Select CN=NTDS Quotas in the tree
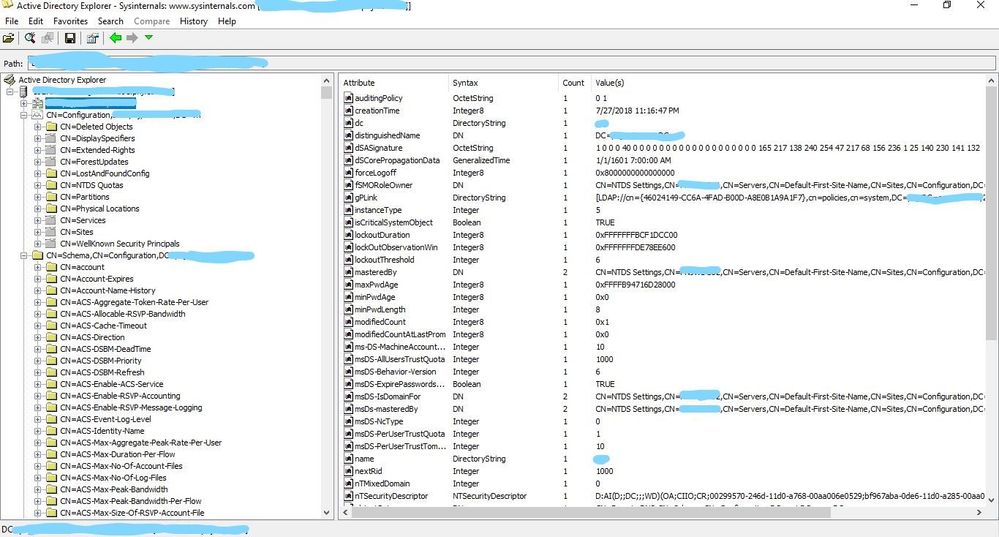The image size is (999, 537). click(x=92, y=185)
